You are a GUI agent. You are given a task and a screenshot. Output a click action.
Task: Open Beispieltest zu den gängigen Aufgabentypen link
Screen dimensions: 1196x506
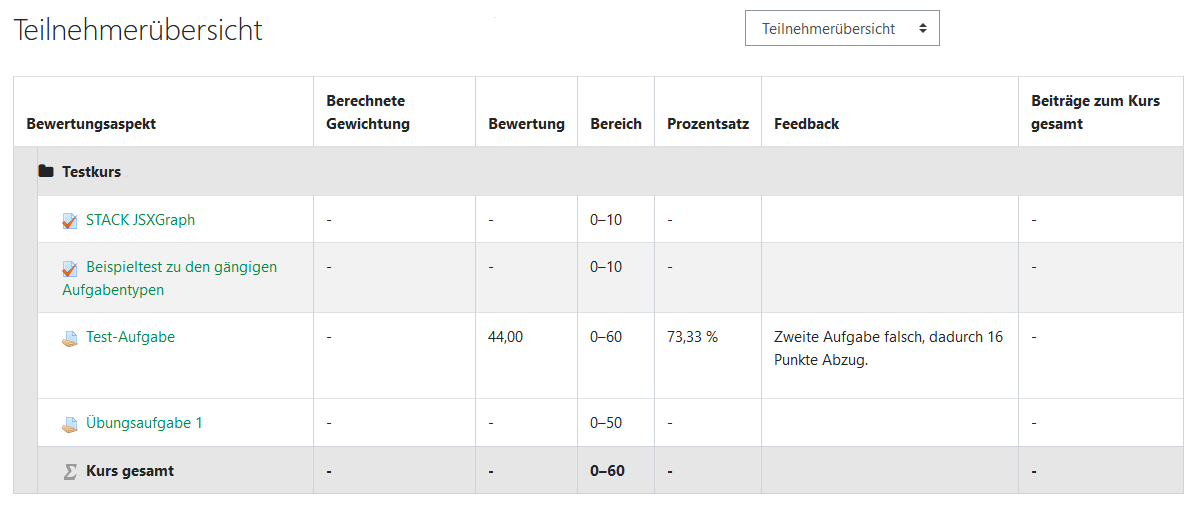tap(169, 279)
